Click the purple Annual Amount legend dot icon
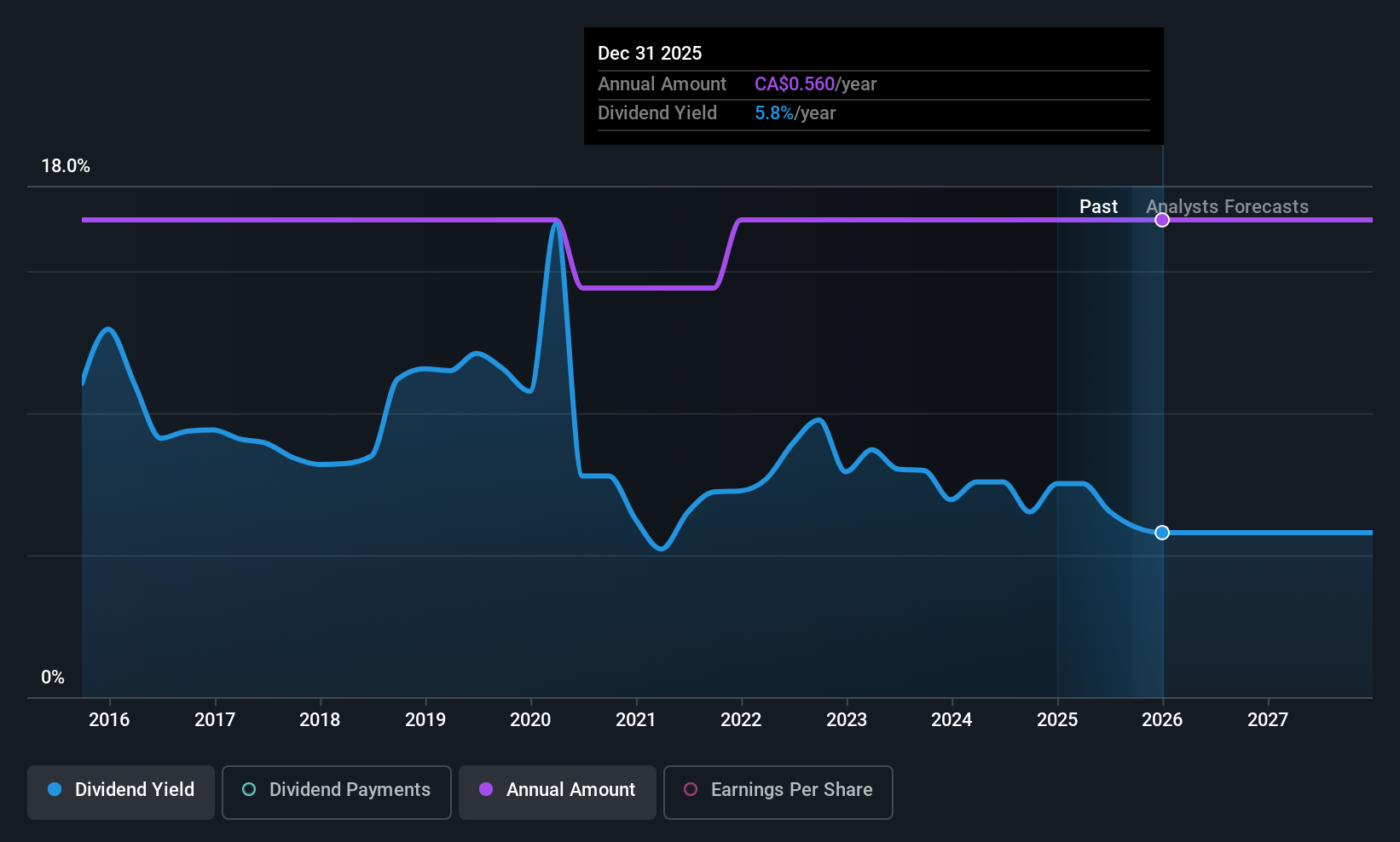This screenshot has width=1400, height=842. point(485,790)
